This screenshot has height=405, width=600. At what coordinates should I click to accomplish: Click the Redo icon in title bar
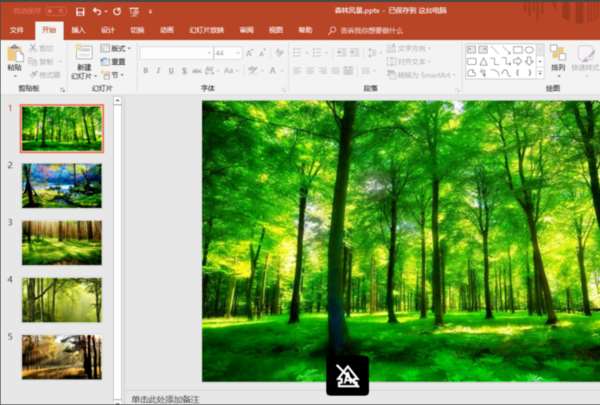coord(117,12)
